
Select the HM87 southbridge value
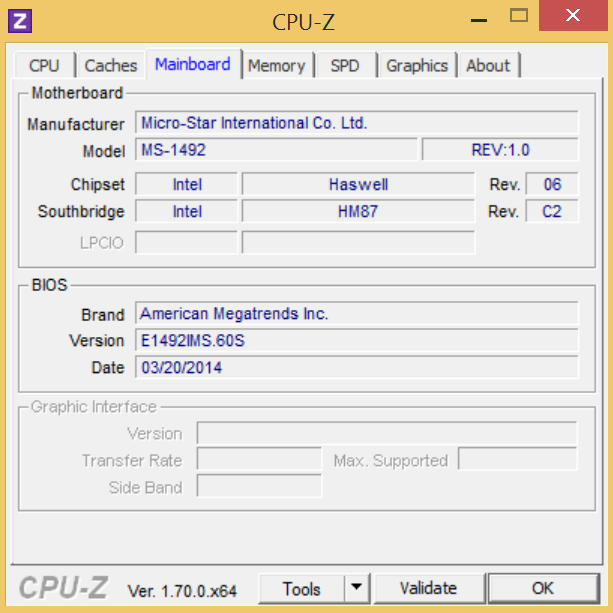click(358, 212)
